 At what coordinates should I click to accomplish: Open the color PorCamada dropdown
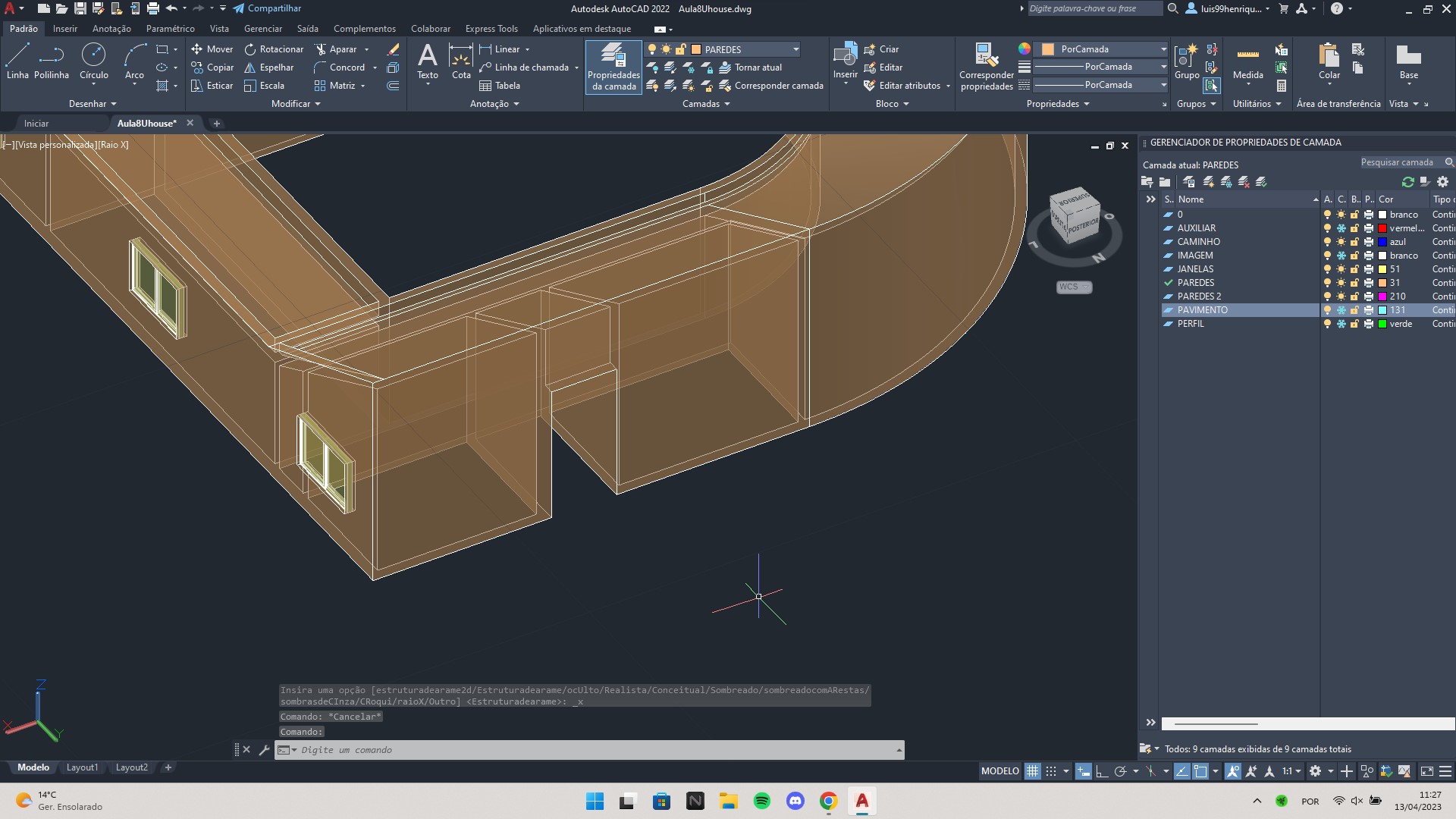(1163, 49)
